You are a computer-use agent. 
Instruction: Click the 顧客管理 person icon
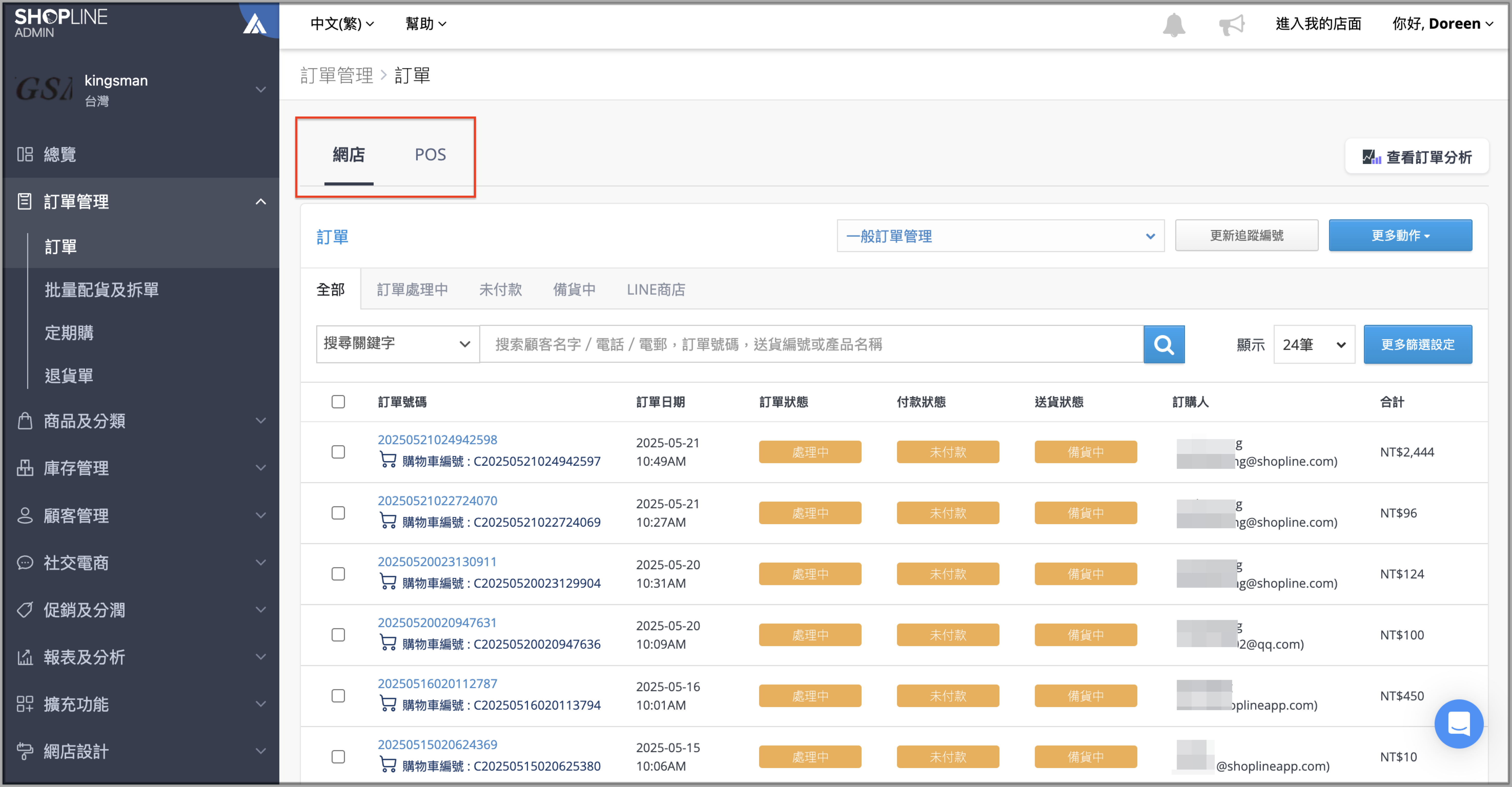click(x=25, y=515)
